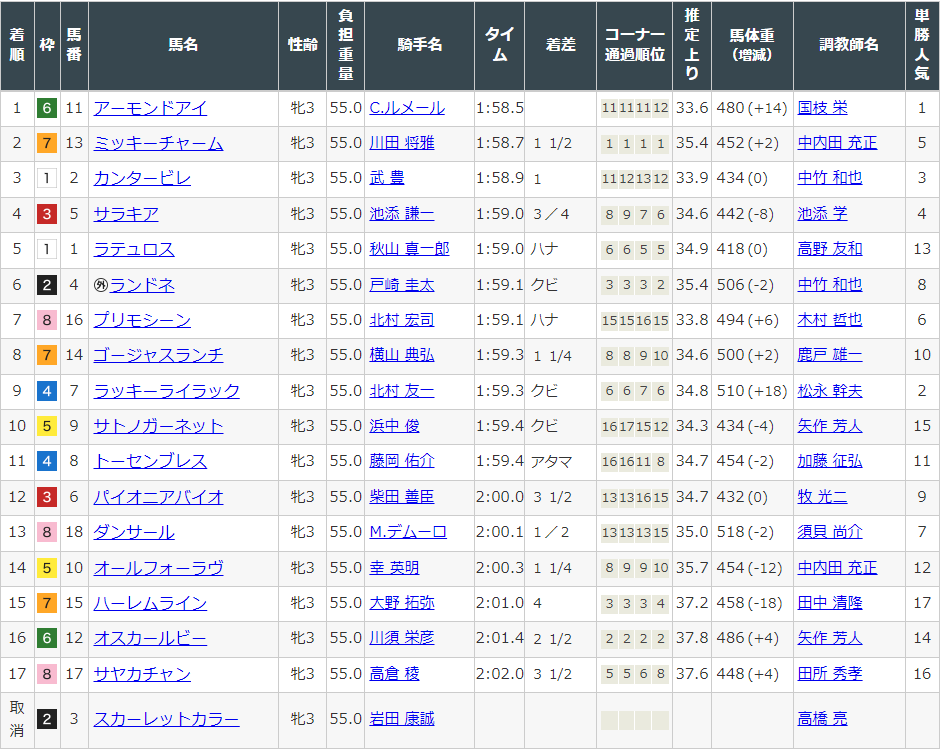View the サトノガーネット horse page

(158, 426)
